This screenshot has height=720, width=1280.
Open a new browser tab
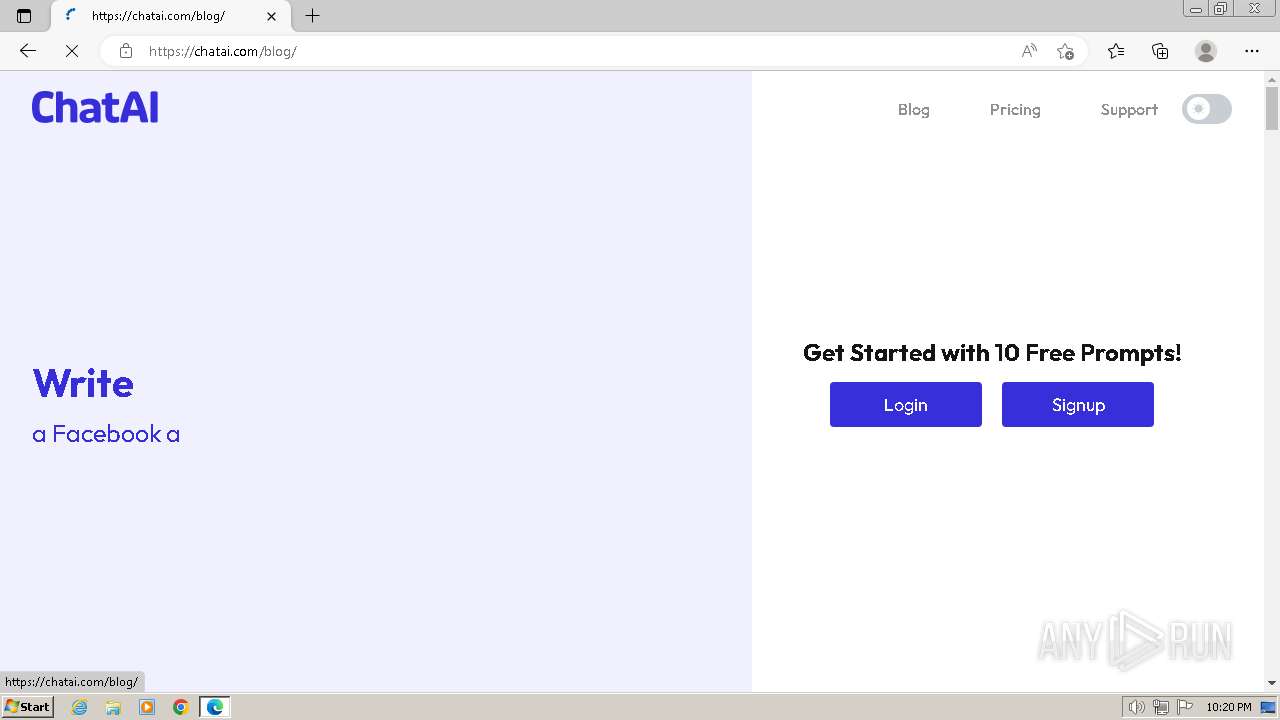point(312,16)
